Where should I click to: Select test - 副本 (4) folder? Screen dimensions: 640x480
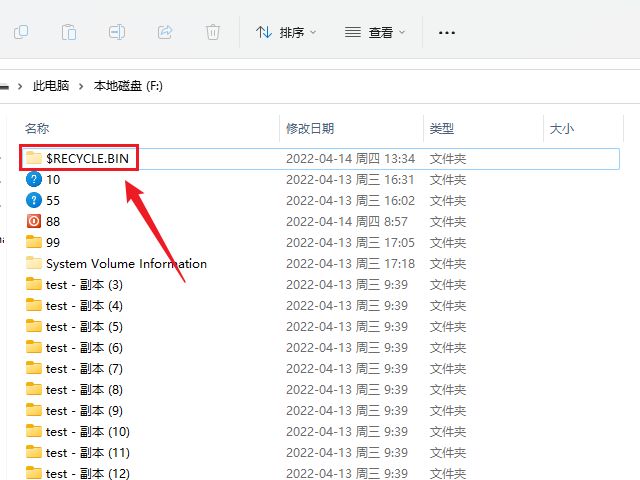tap(84, 306)
